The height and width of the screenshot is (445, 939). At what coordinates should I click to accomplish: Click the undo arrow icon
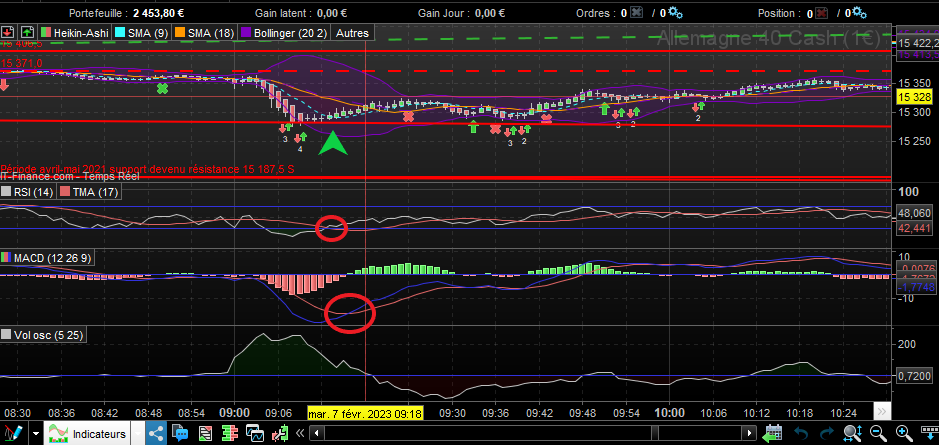pos(801,433)
